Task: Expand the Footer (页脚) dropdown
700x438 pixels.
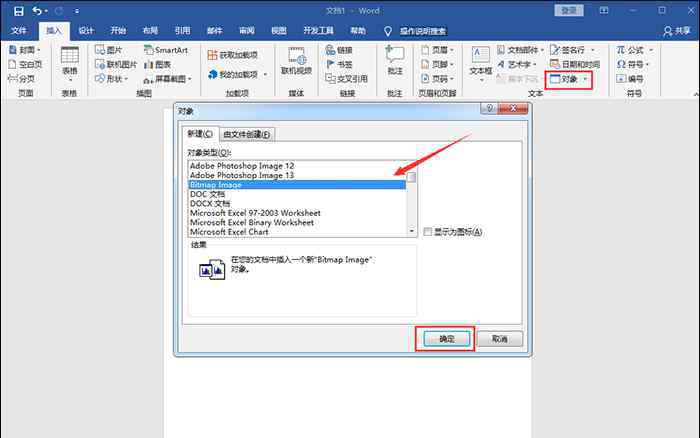Action: (x=452, y=65)
